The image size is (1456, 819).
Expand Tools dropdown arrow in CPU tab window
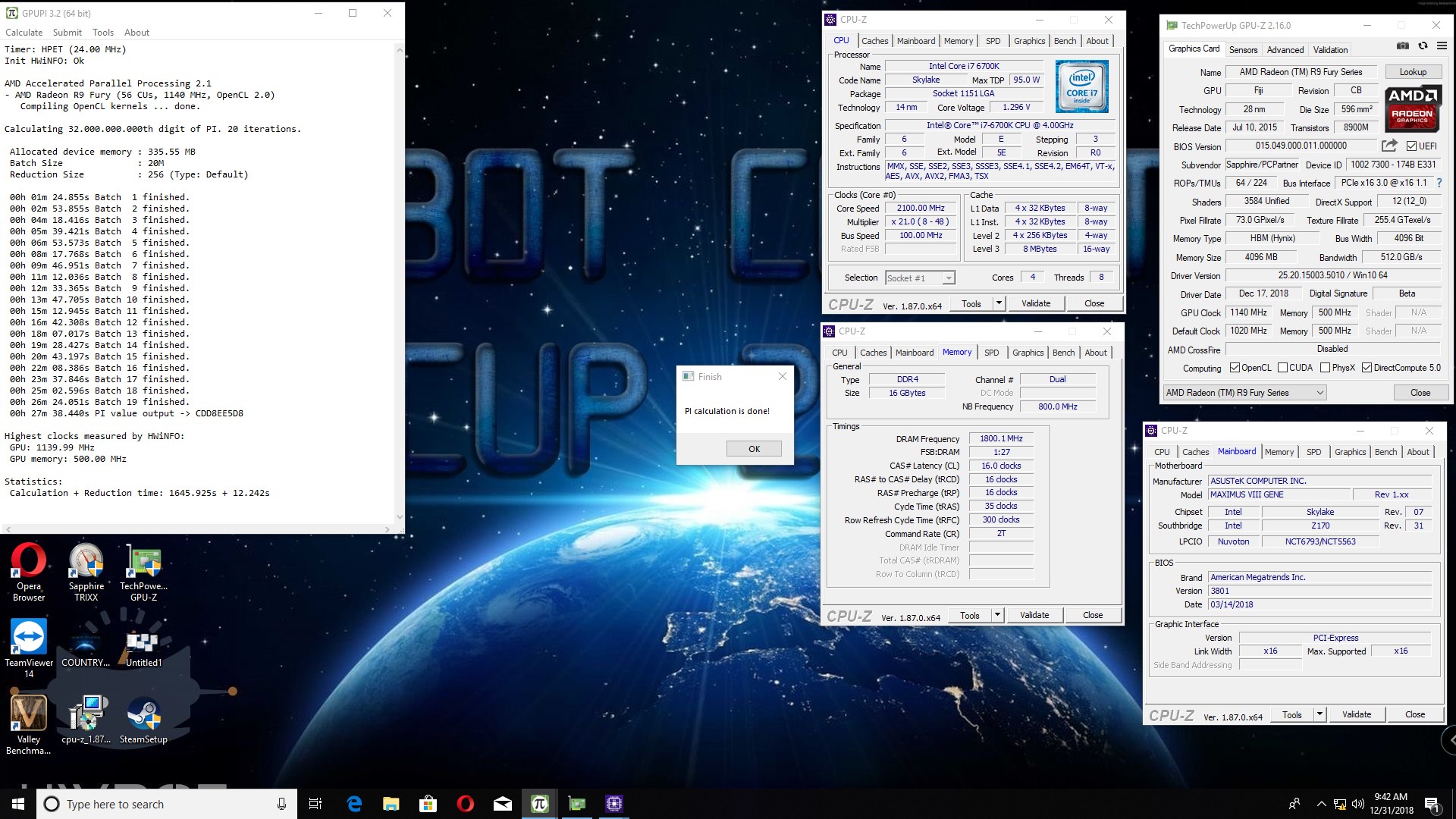tap(999, 303)
